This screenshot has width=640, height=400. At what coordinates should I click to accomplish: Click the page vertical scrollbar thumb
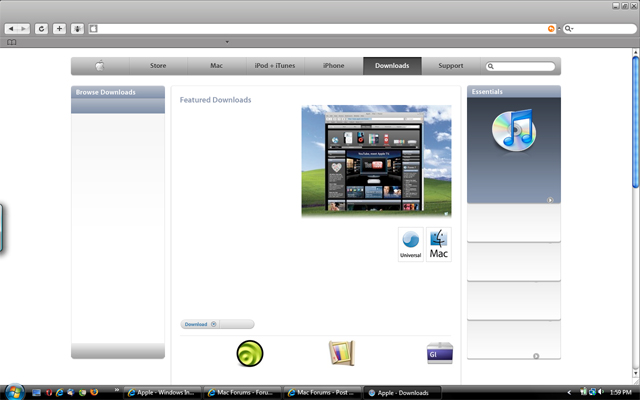click(x=635, y=122)
